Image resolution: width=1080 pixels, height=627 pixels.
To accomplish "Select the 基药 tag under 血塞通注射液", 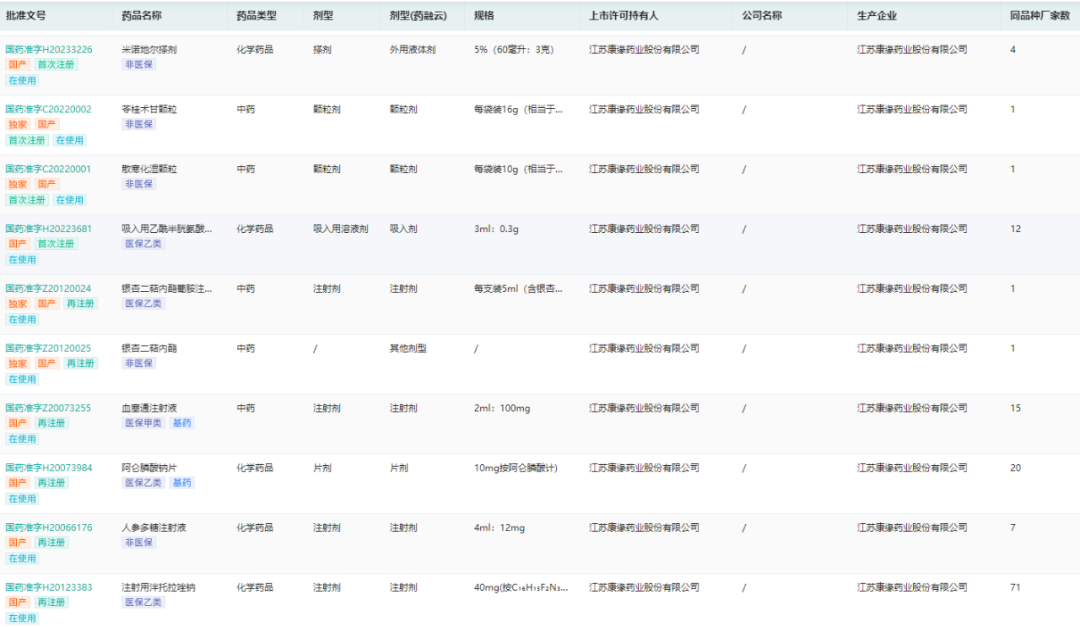I will point(182,423).
